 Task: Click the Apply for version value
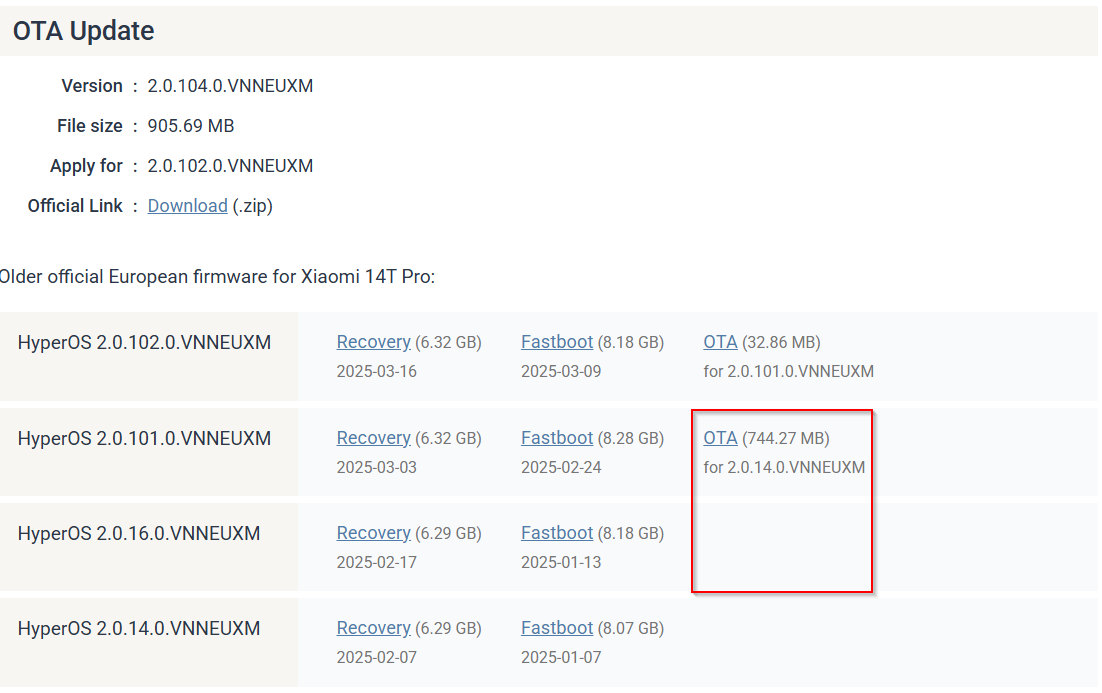(x=230, y=166)
